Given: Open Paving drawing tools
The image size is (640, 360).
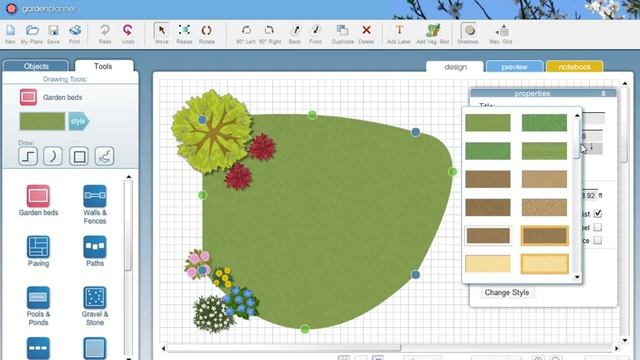Looking at the screenshot, I should (x=38, y=251).
